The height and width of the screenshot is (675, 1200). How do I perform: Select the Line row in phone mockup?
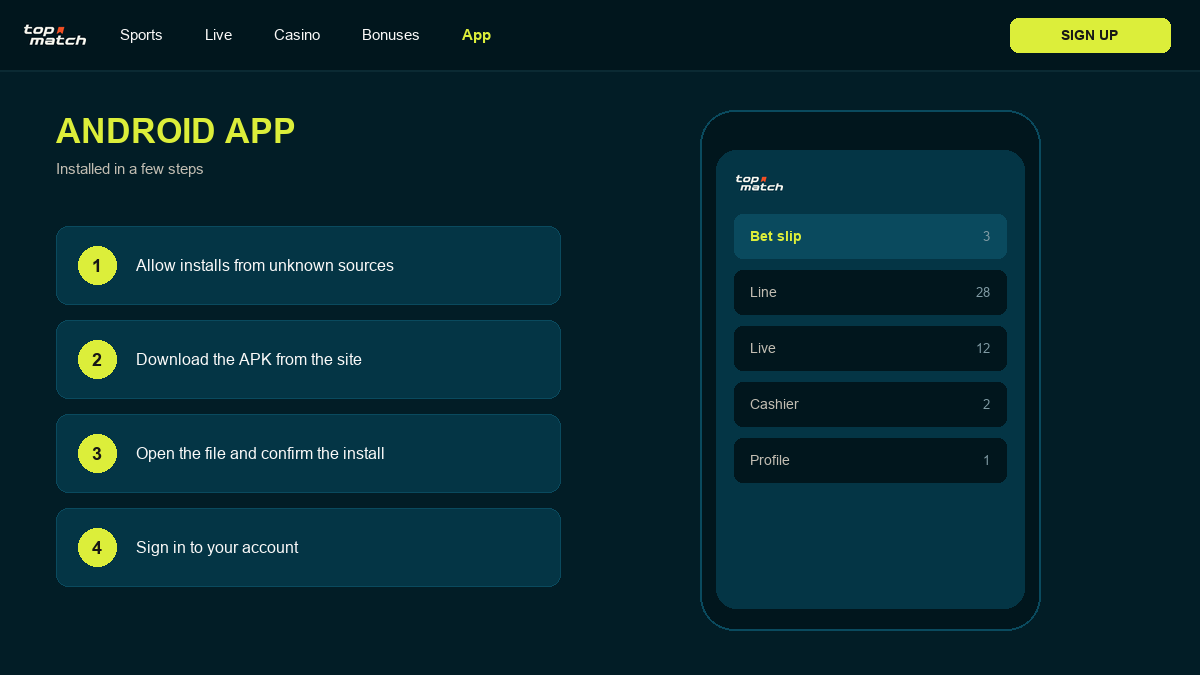(x=870, y=293)
